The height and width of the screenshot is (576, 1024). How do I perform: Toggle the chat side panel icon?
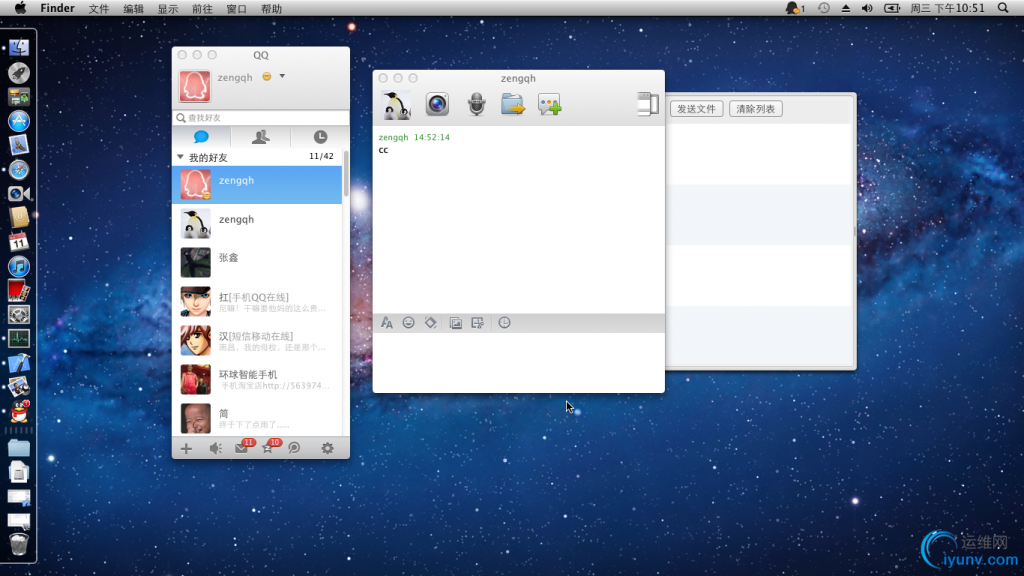coord(648,104)
